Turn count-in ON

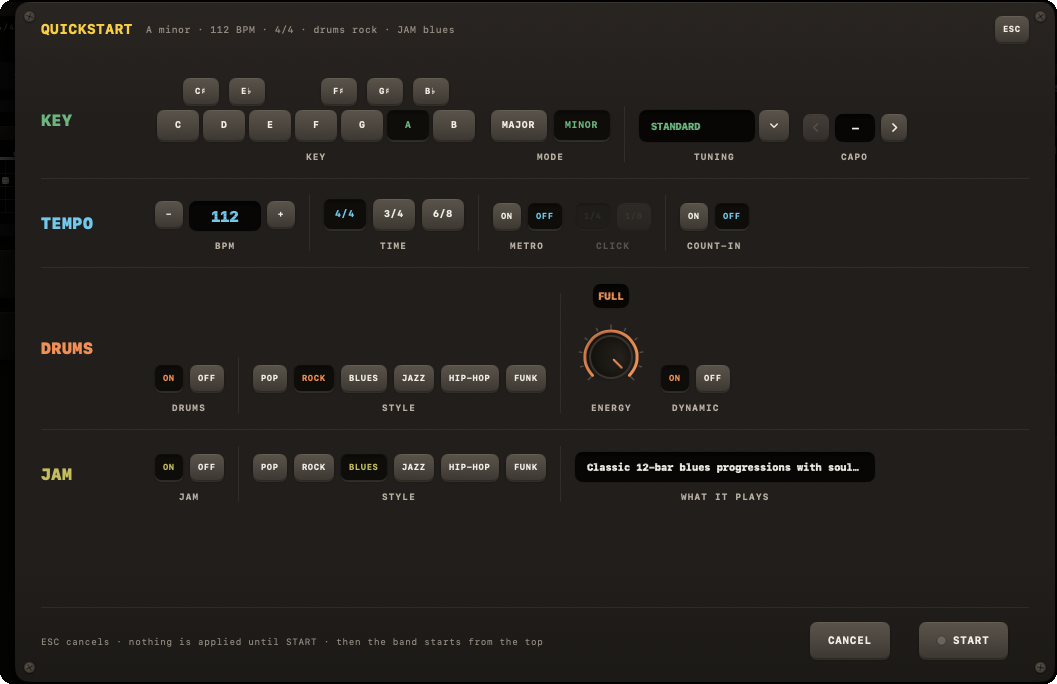coord(694,216)
